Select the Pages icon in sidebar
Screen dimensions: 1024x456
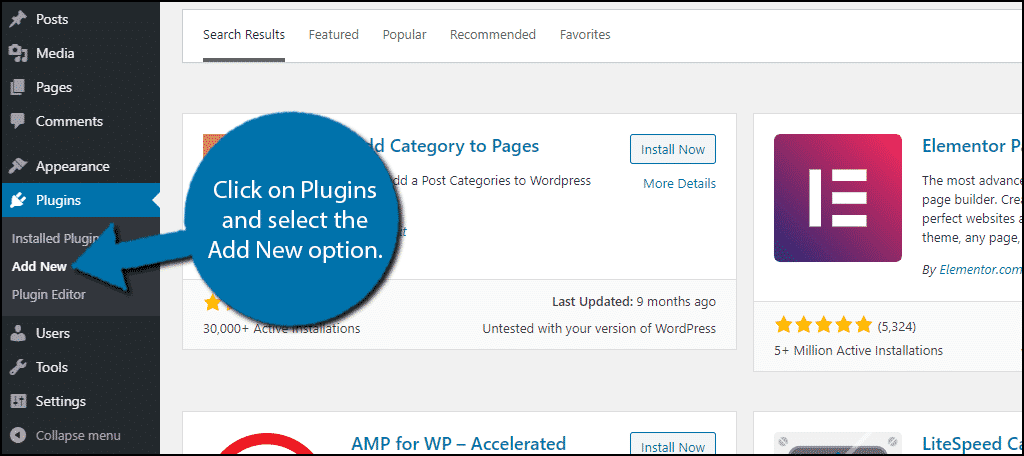pyautogui.click(x=18, y=88)
